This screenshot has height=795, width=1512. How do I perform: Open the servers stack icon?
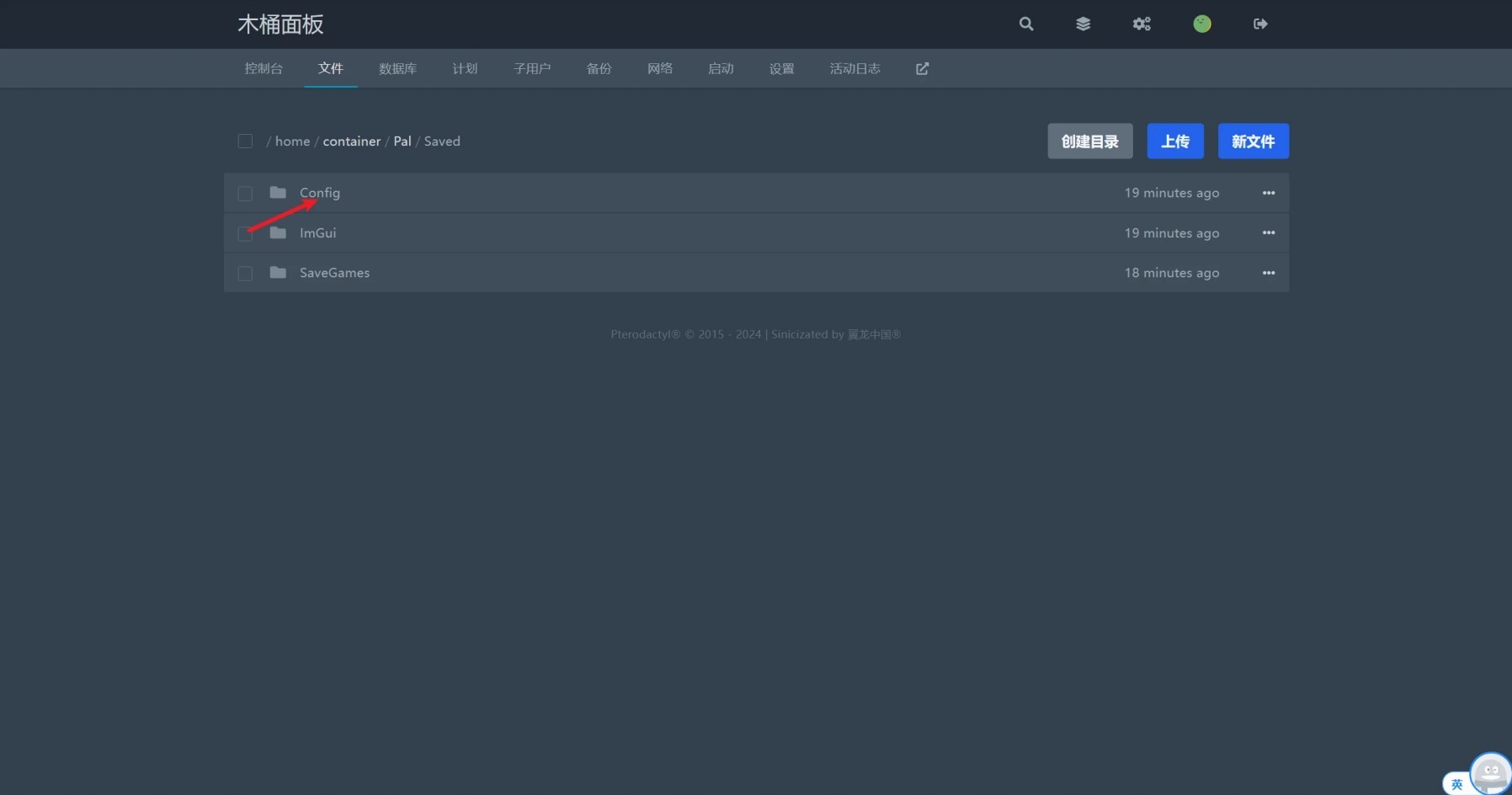click(1083, 24)
